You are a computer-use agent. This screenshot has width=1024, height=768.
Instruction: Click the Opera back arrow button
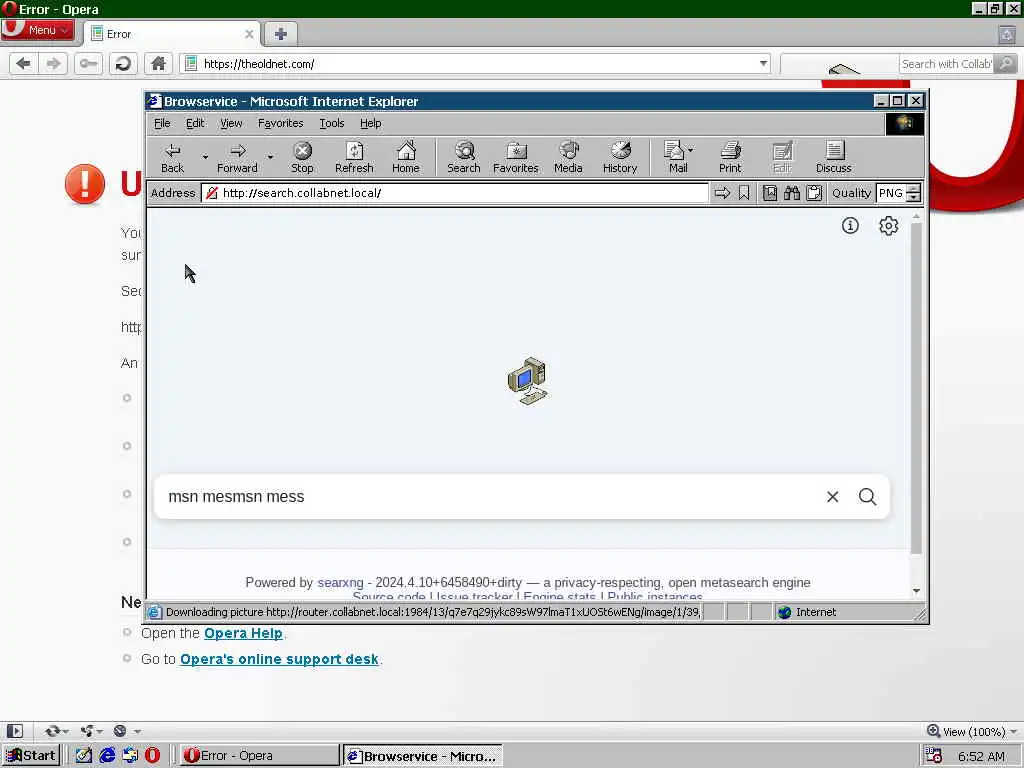click(x=24, y=63)
